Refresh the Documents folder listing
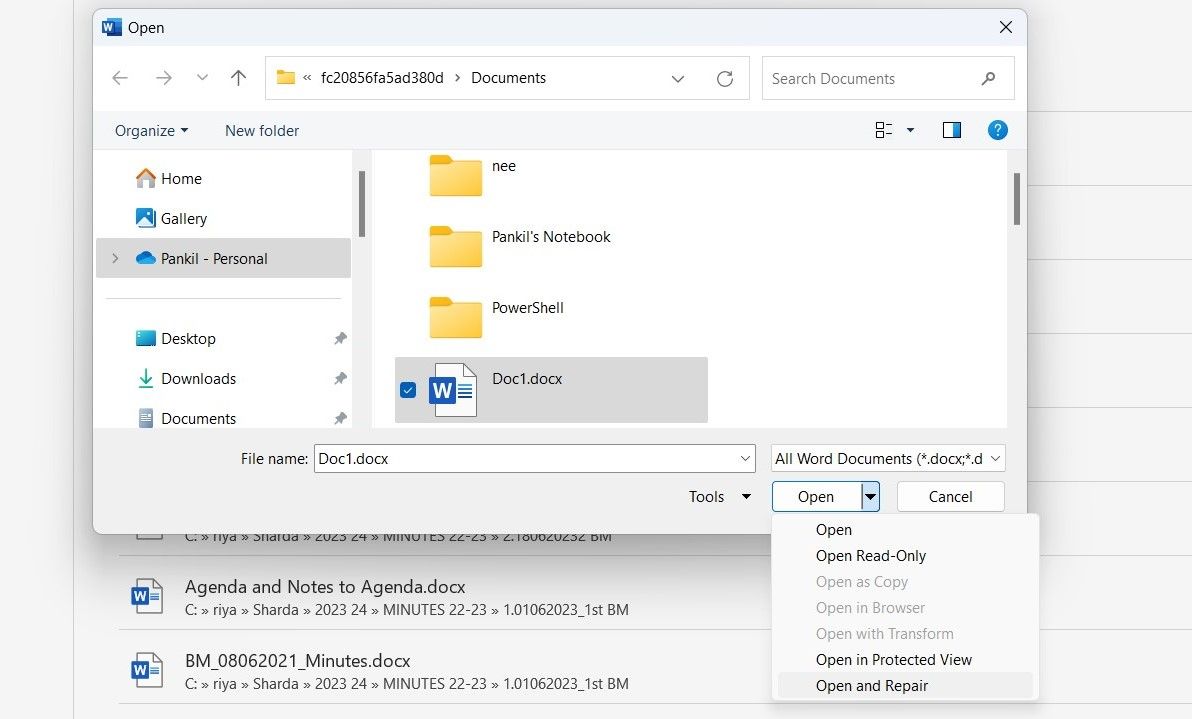Screen dimensions: 1192x719 pos(725,79)
